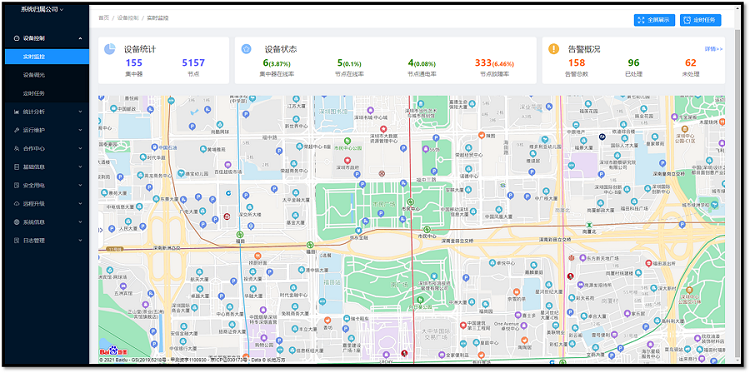Image resolution: width=750 pixels, height=373 pixels.
Task: Click the blue 定时任务 button at top right
Action: tap(700, 20)
